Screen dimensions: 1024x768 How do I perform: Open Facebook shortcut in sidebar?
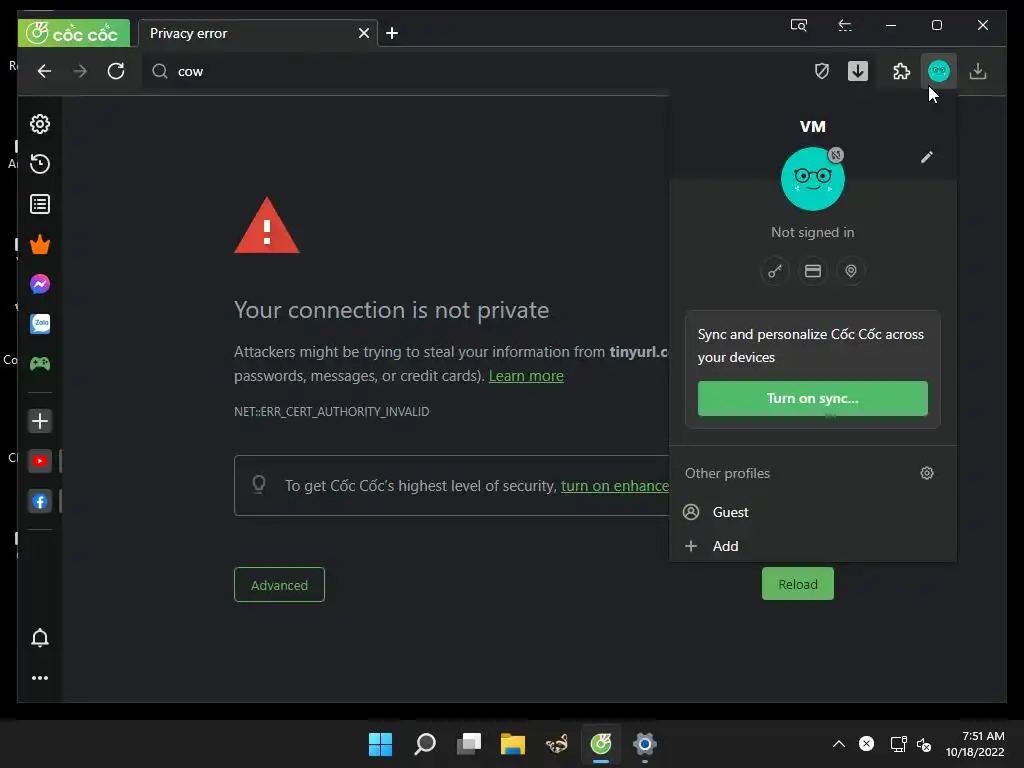click(40, 502)
